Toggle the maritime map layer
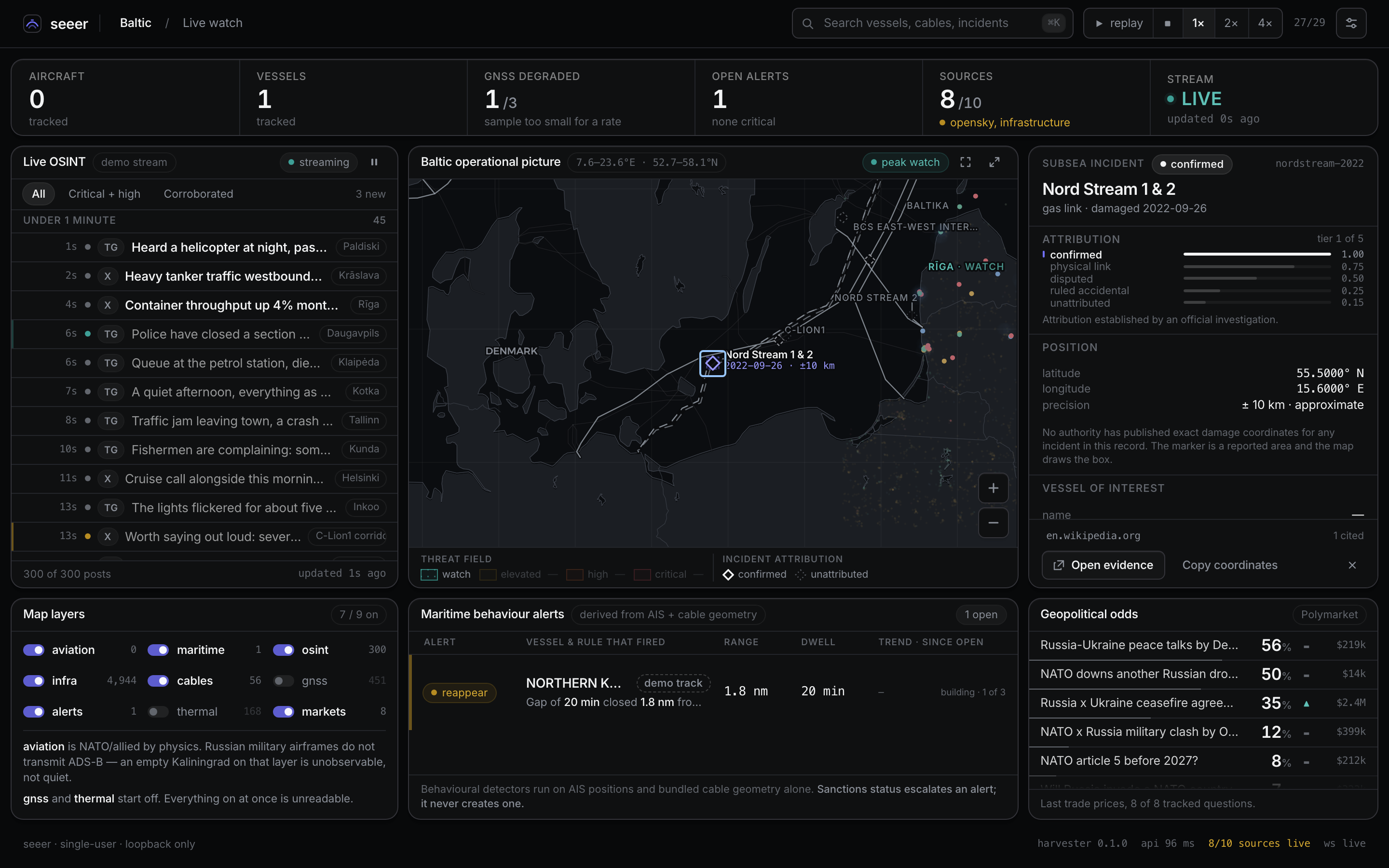The width and height of the screenshot is (1389, 868). tap(158, 650)
